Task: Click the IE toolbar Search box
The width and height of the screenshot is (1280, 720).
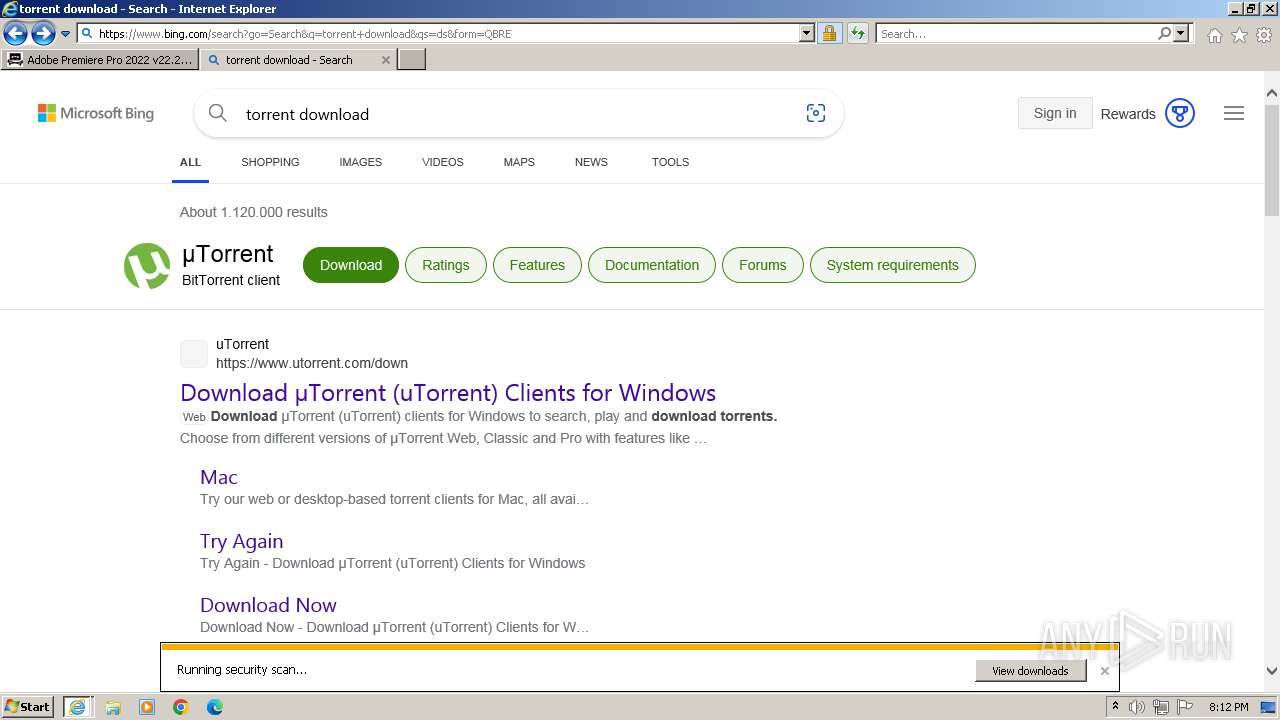Action: pos(1015,34)
